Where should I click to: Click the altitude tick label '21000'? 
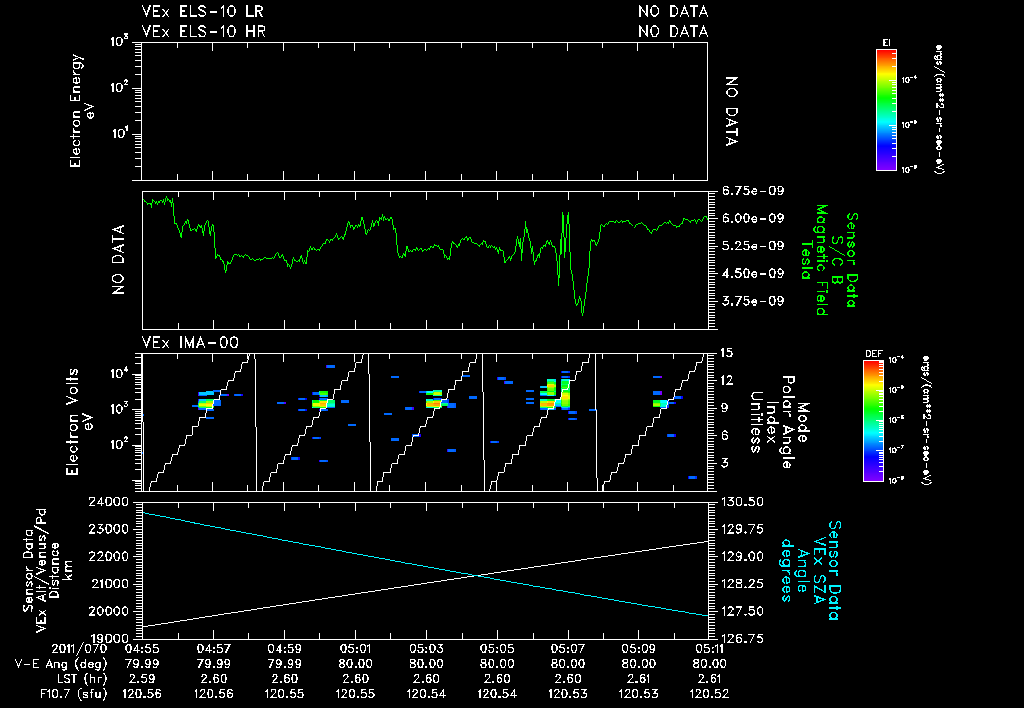[x=109, y=584]
